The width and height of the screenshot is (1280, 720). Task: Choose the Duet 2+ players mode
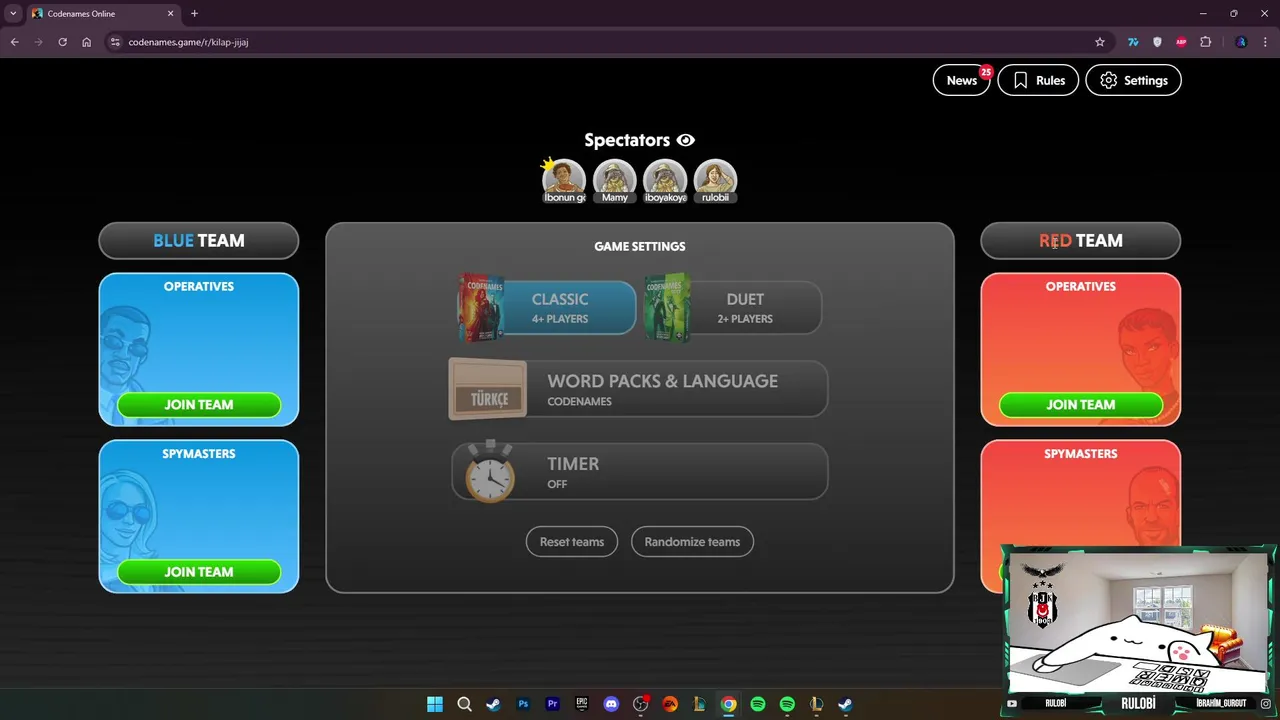click(x=733, y=307)
